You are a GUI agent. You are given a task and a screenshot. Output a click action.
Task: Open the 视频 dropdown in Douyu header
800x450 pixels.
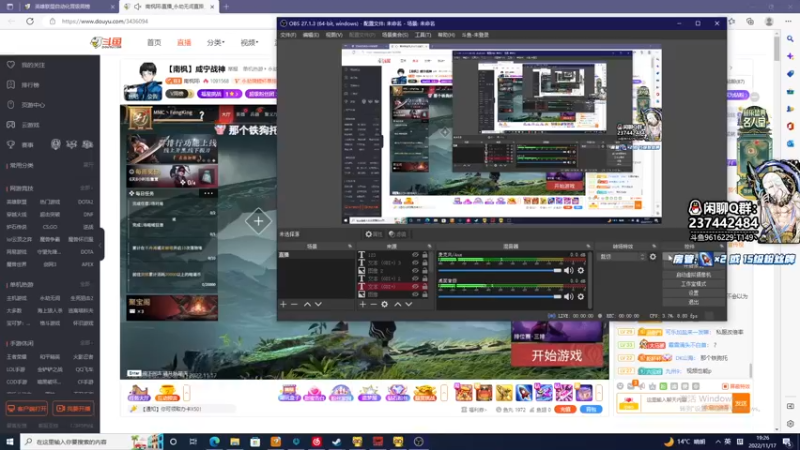(x=249, y=42)
